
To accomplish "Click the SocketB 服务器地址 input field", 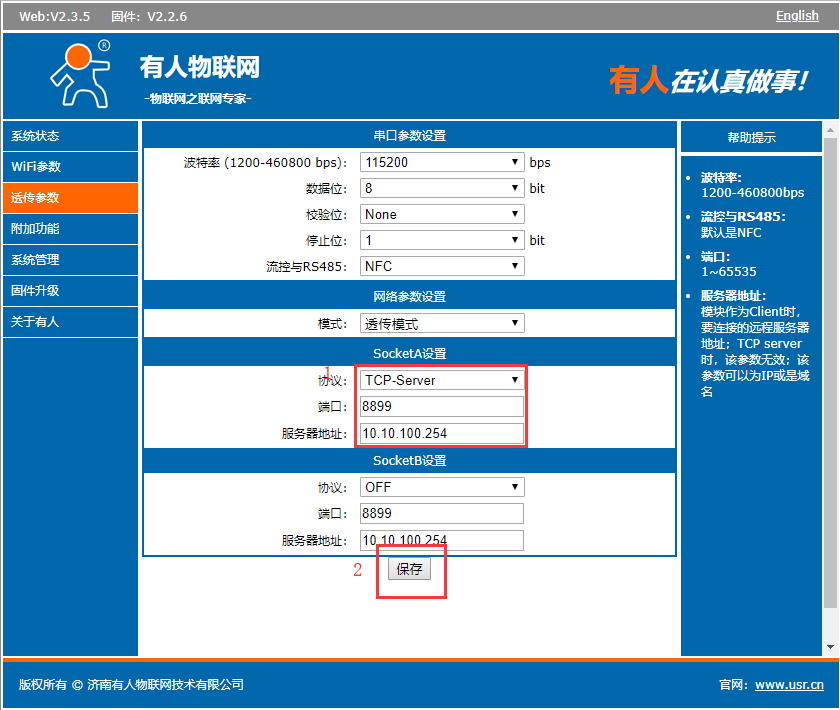I will (442, 540).
